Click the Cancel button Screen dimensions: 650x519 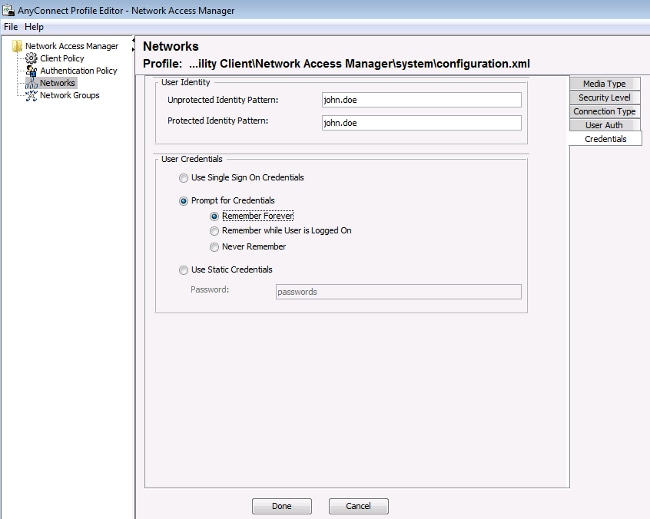click(x=359, y=506)
